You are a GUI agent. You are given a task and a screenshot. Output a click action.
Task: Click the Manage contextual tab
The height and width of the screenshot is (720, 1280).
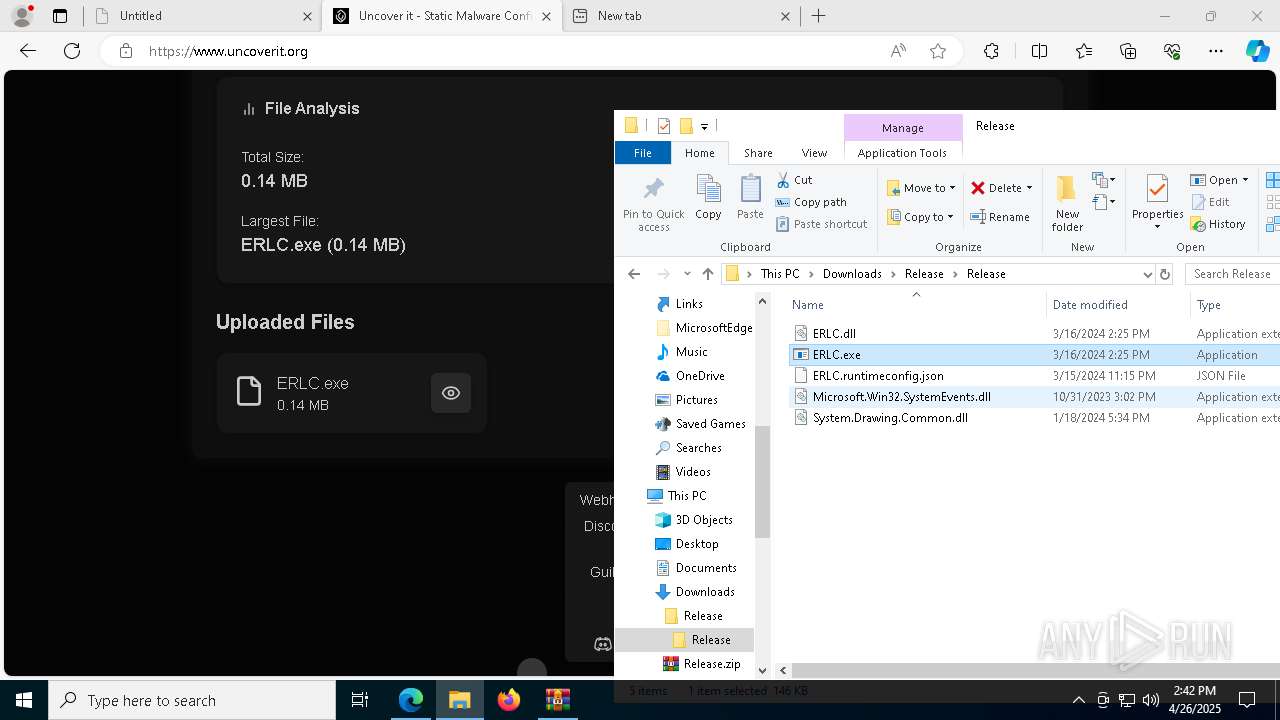click(903, 128)
